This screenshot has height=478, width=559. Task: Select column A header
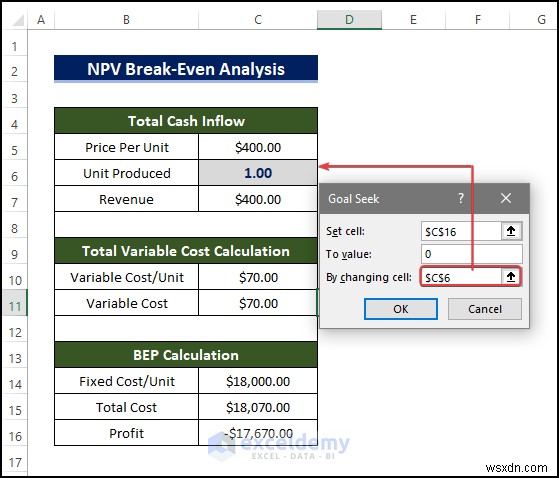click(x=41, y=20)
